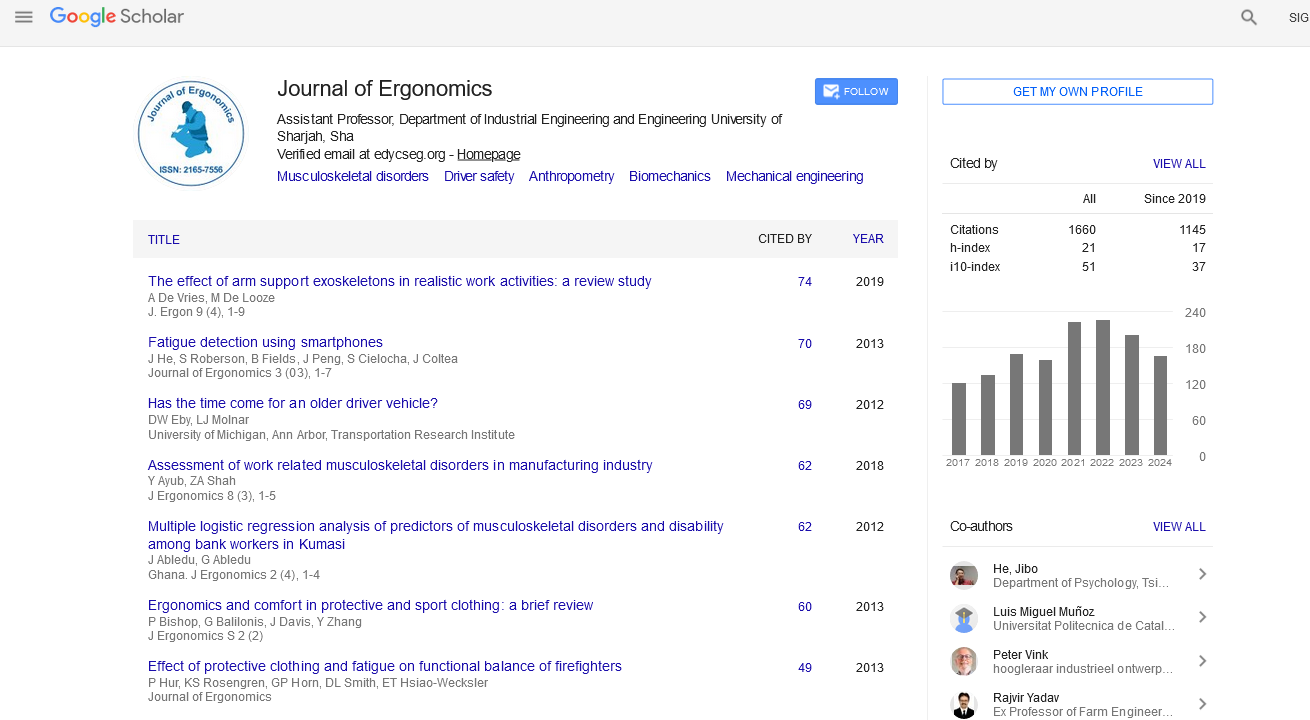This screenshot has height=720, width=1310.
Task: Click He, Jibo co-author avatar
Action: pos(963,575)
